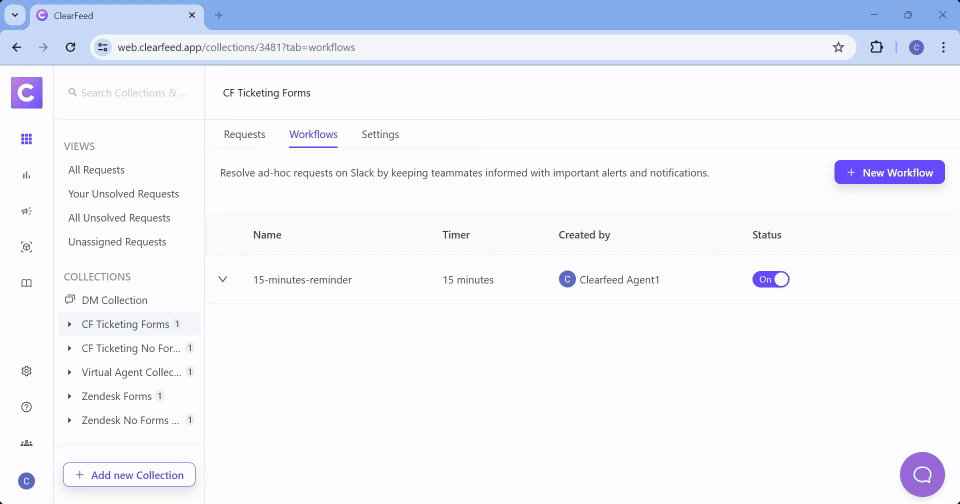Open the inbox grid icon in sidebar
The width and height of the screenshot is (960, 504).
click(x=27, y=139)
